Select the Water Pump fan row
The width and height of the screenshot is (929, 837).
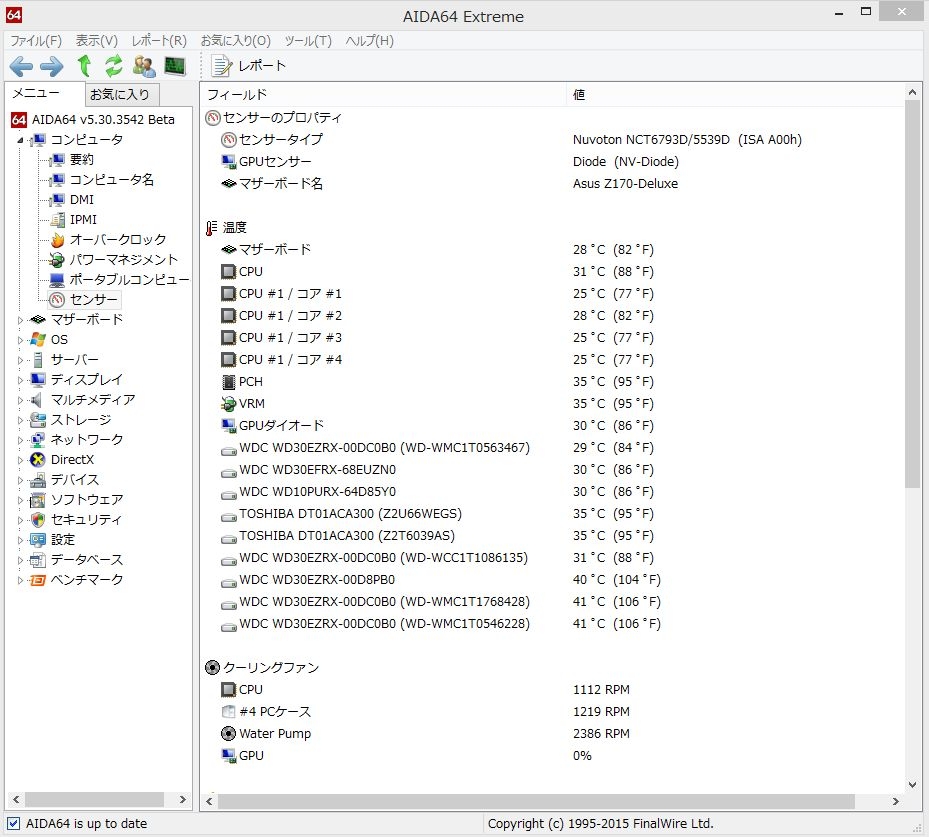coord(275,734)
